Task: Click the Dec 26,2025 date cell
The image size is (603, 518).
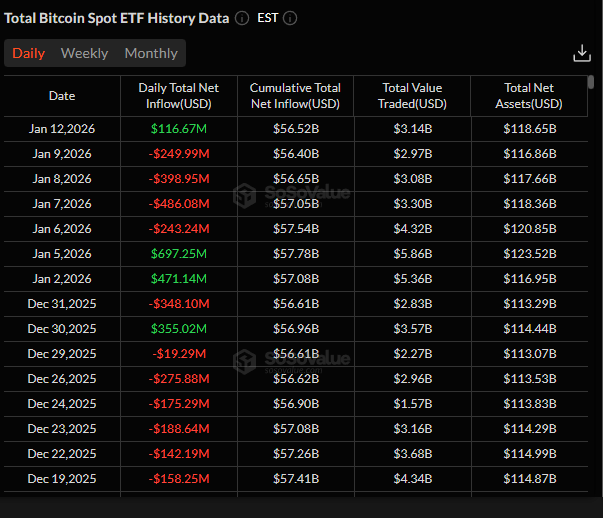Action: click(x=62, y=379)
